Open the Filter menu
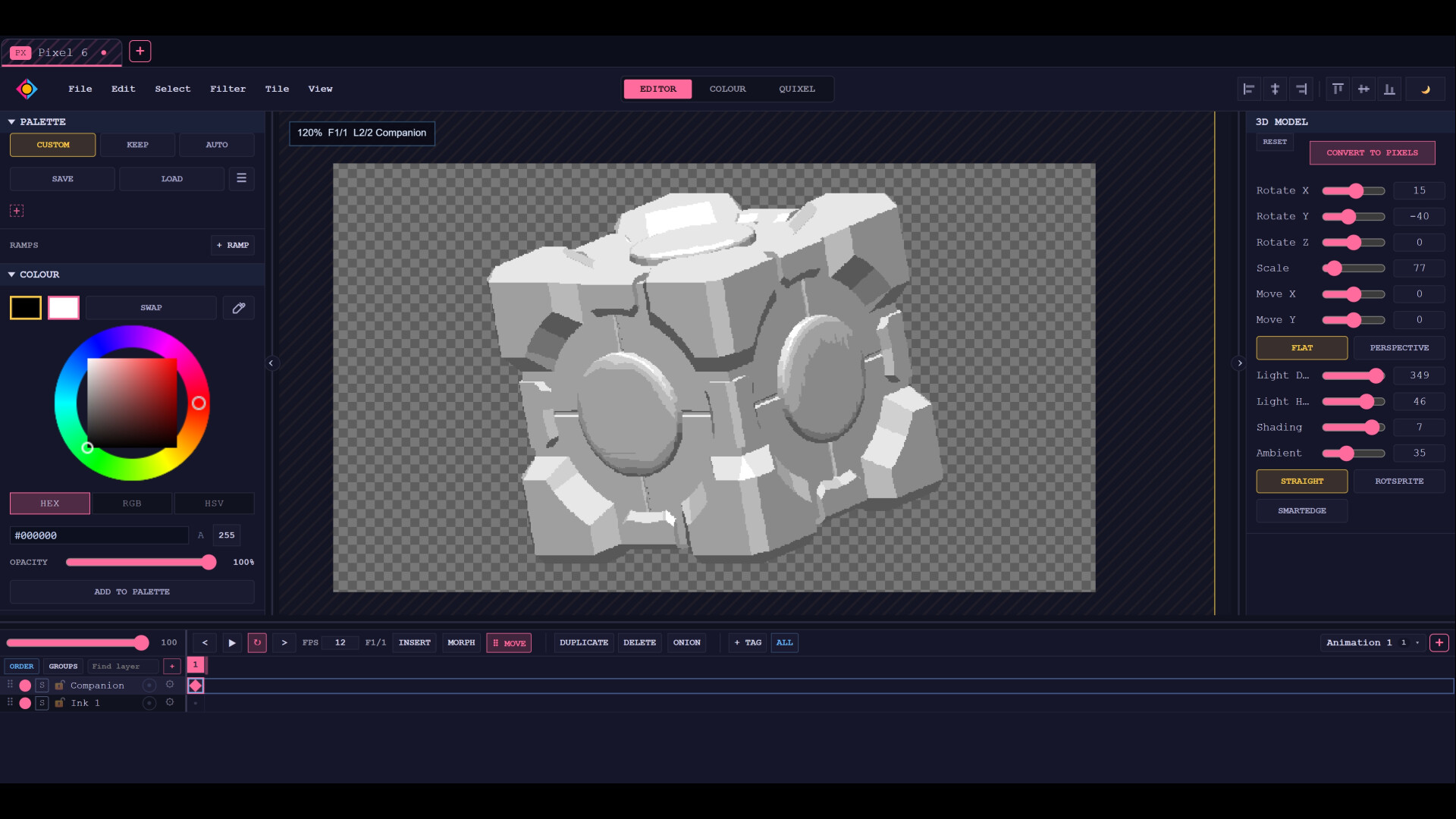This screenshot has height=819, width=1456. point(228,89)
